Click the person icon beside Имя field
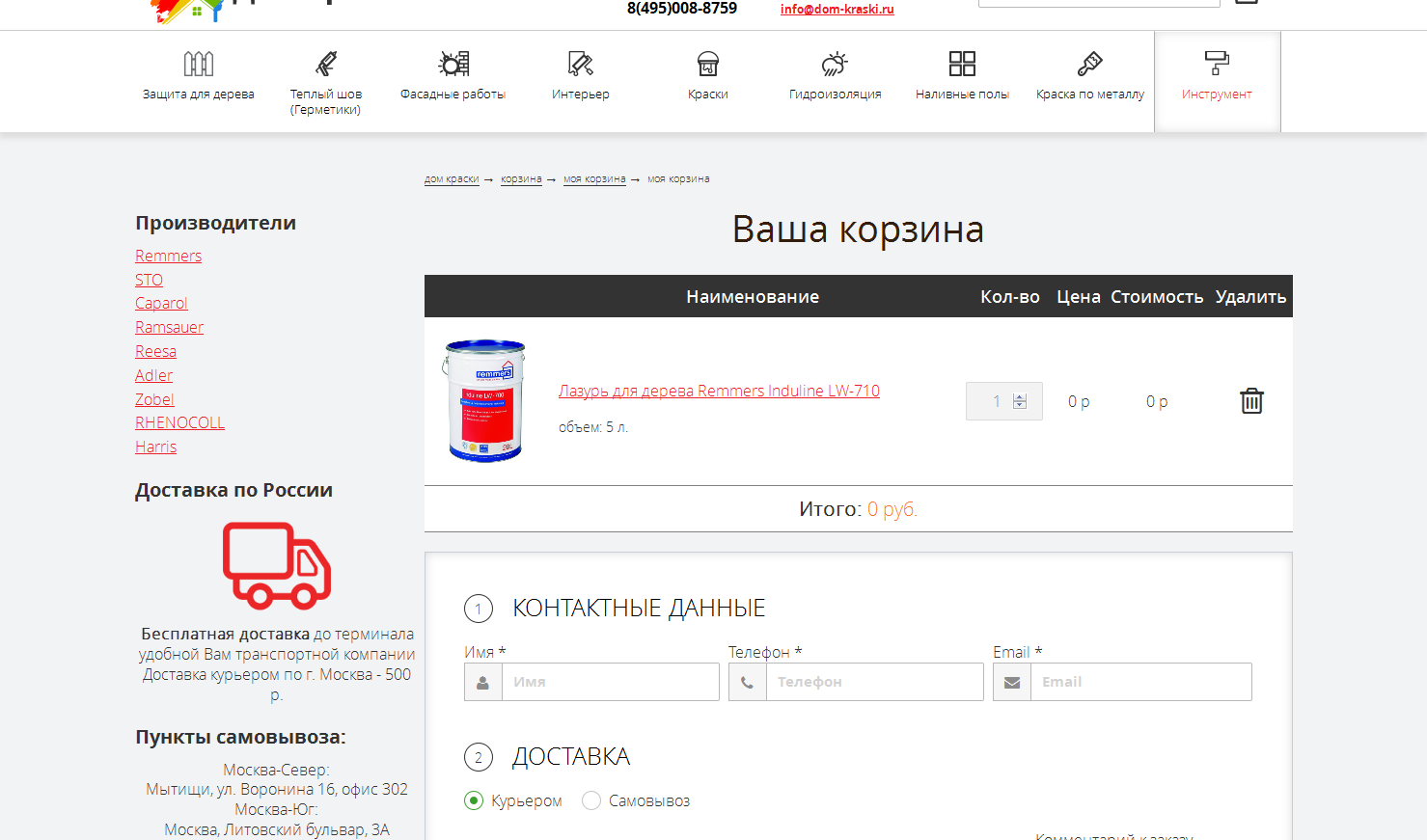Image resolution: width=1427 pixels, height=840 pixels. click(483, 682)
